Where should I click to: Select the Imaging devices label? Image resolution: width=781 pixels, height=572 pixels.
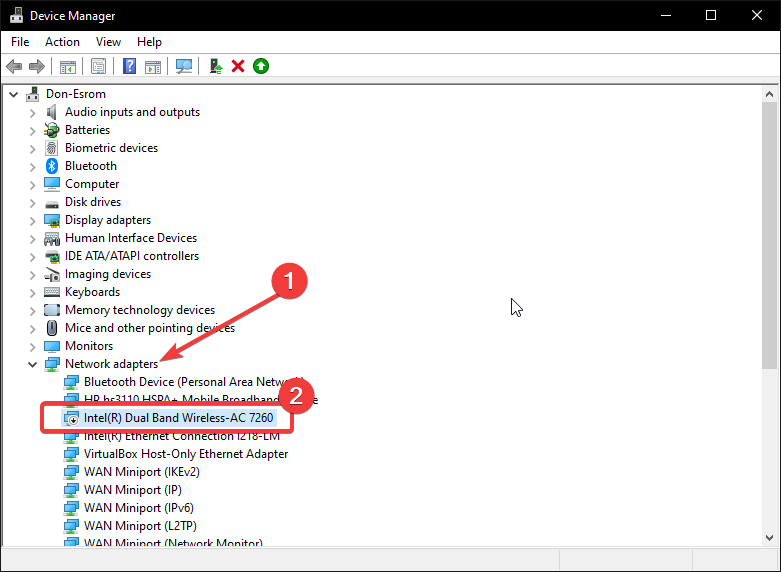click(108, 274)
